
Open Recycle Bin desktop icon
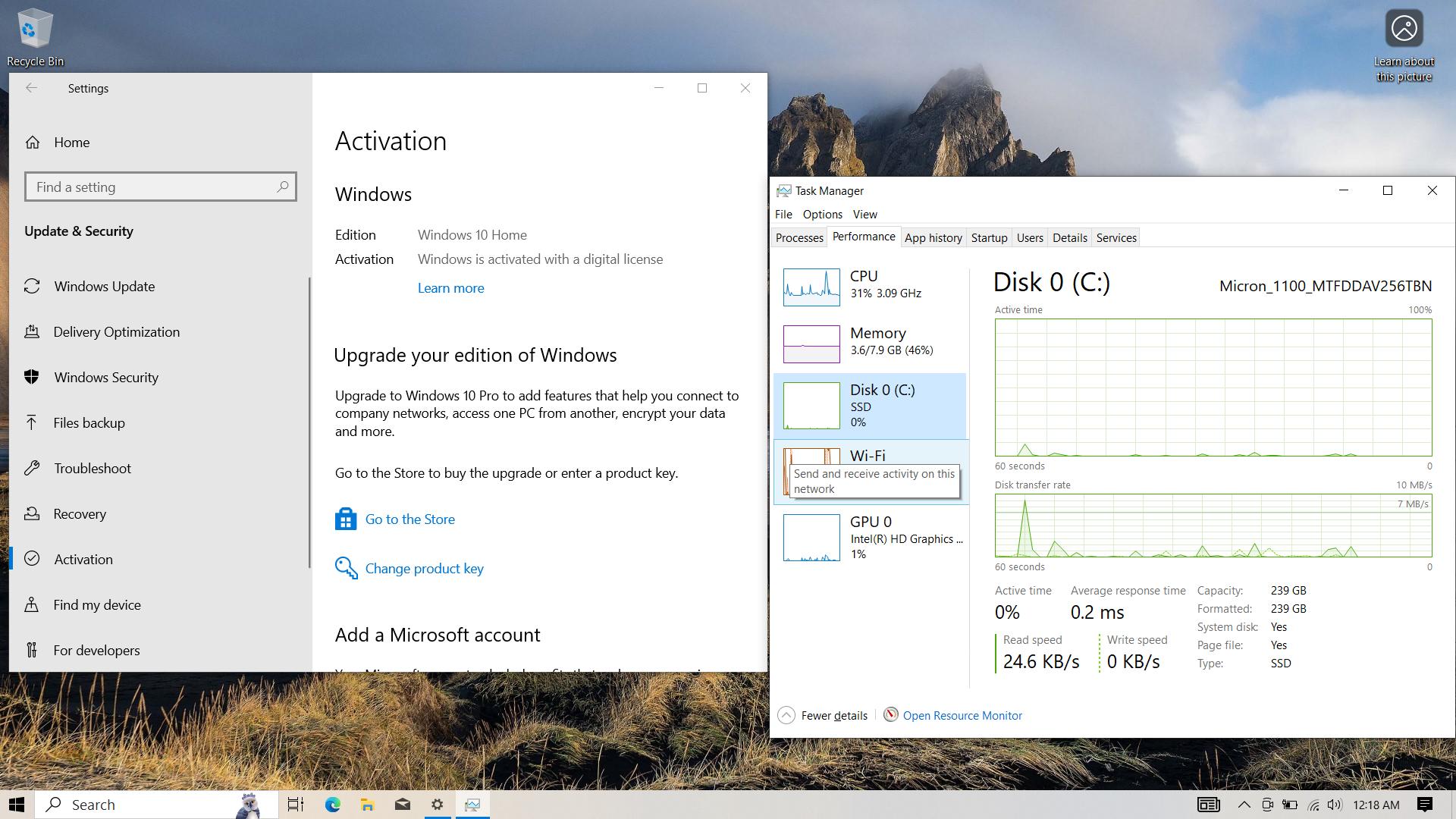tap(35, 38)
